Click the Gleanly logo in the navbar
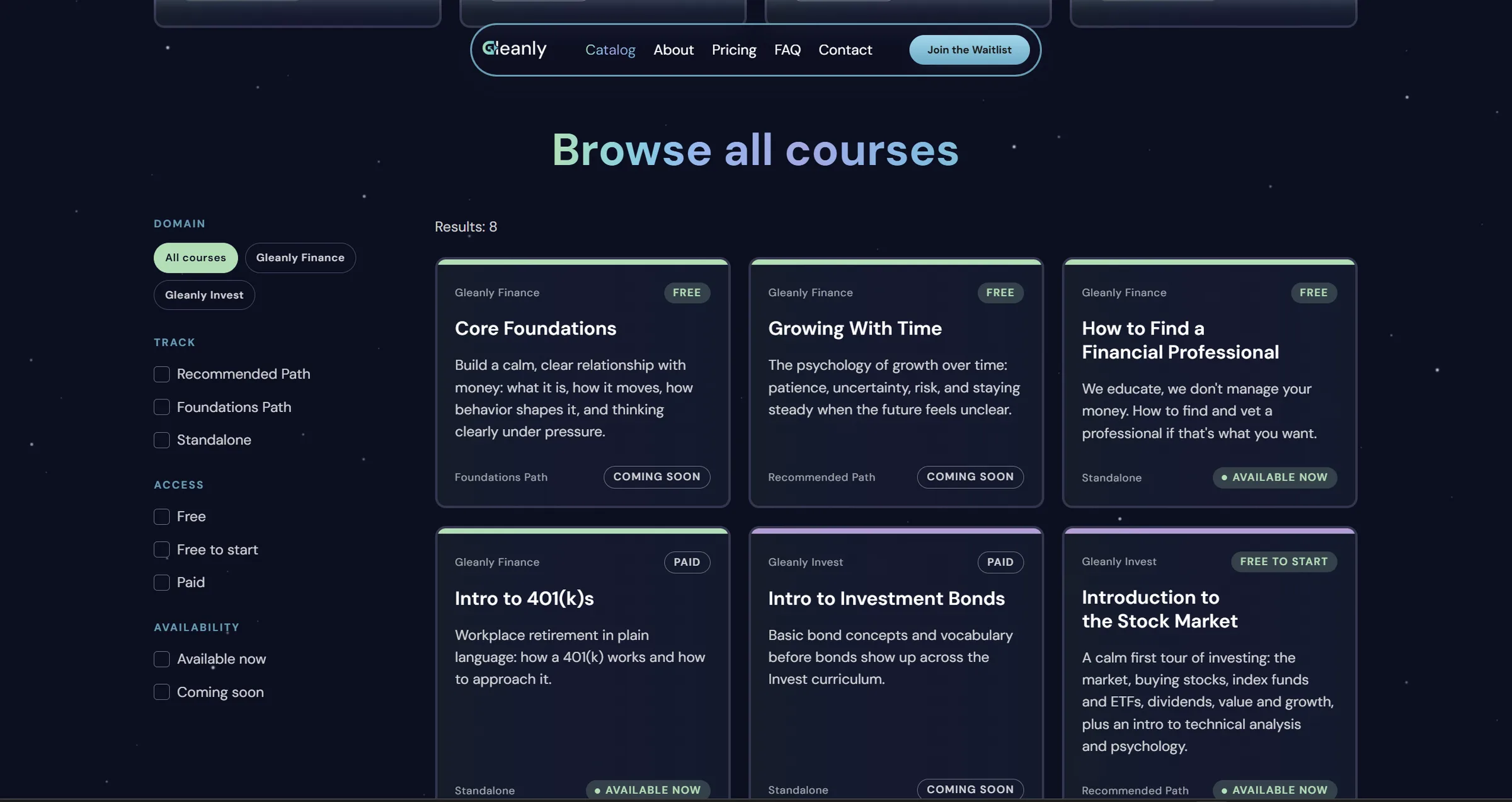1512x802 pixels. point(514,49)
